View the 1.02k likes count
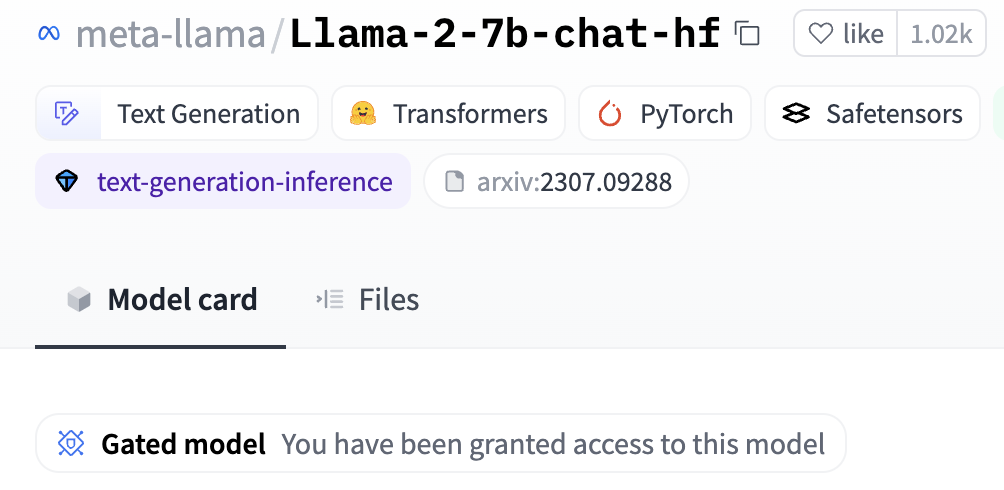1004x490 pixels. pos(941,33)
